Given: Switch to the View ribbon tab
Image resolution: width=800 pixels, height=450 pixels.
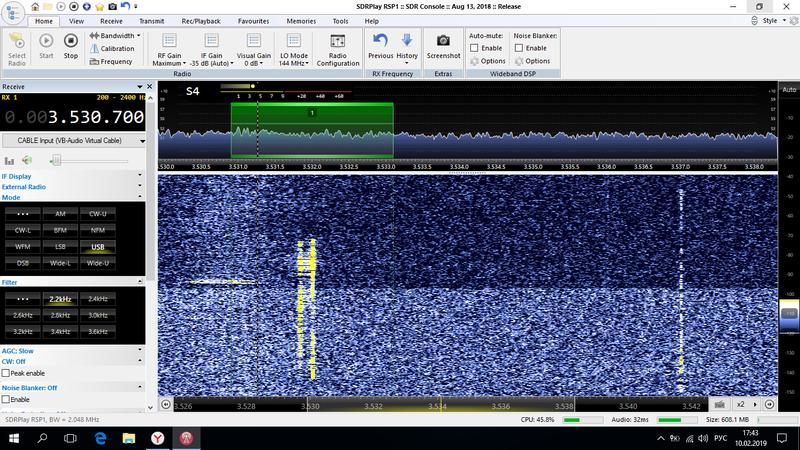Looking at the screenshot, I should (76, 21).
